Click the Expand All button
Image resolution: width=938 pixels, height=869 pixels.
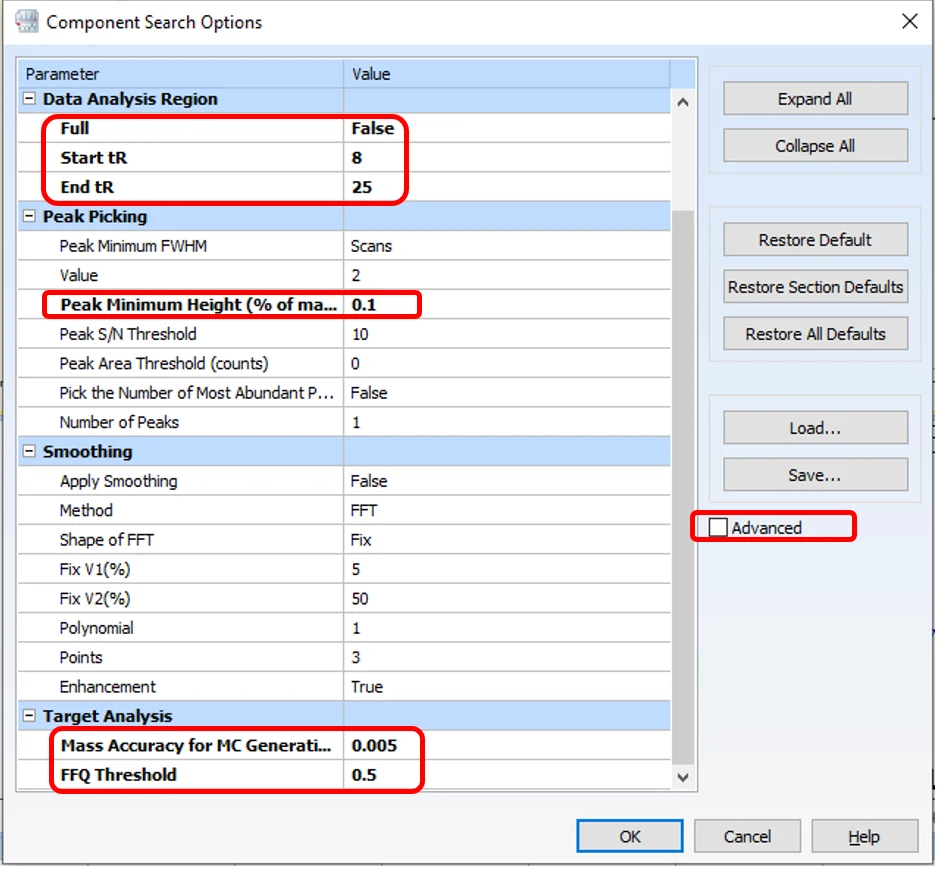pos(817,99)
